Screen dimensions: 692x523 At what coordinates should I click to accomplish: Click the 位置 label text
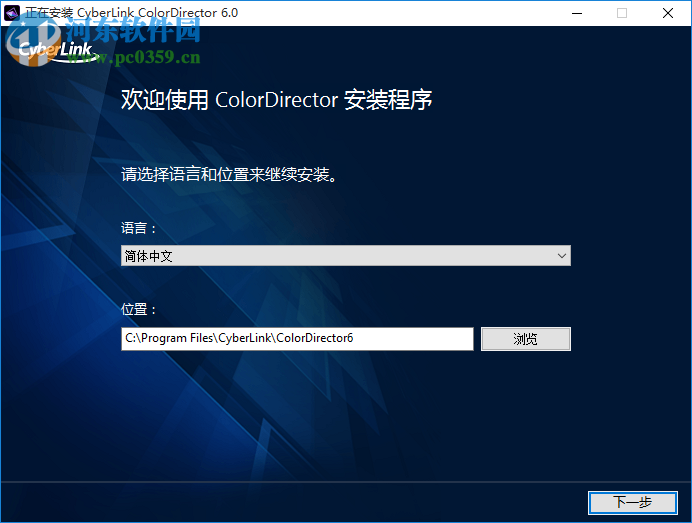[138, 309]
